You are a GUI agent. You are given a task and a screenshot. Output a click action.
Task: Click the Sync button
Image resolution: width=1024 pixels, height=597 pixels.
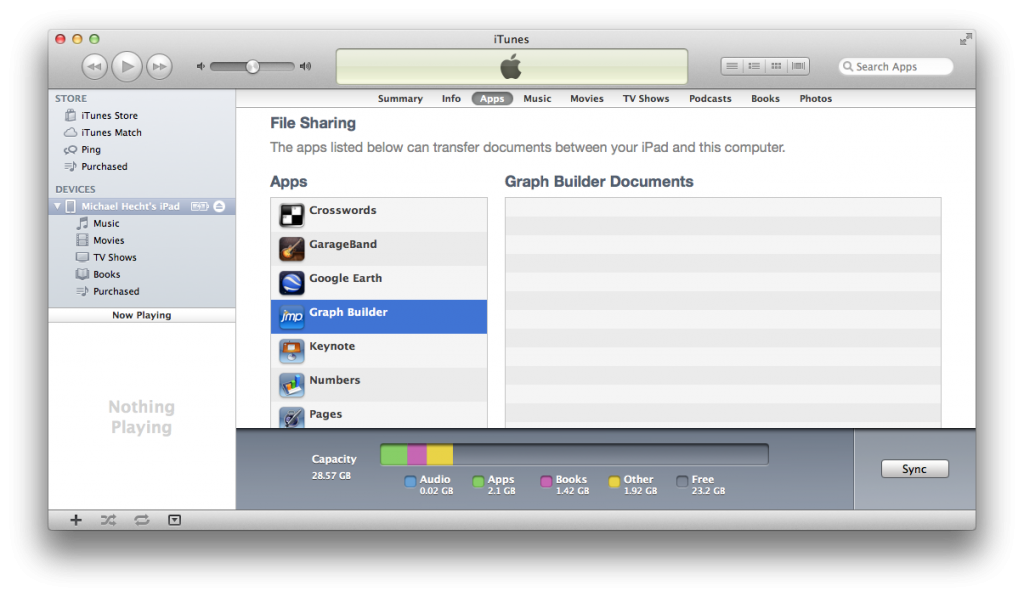click(914, 469)
